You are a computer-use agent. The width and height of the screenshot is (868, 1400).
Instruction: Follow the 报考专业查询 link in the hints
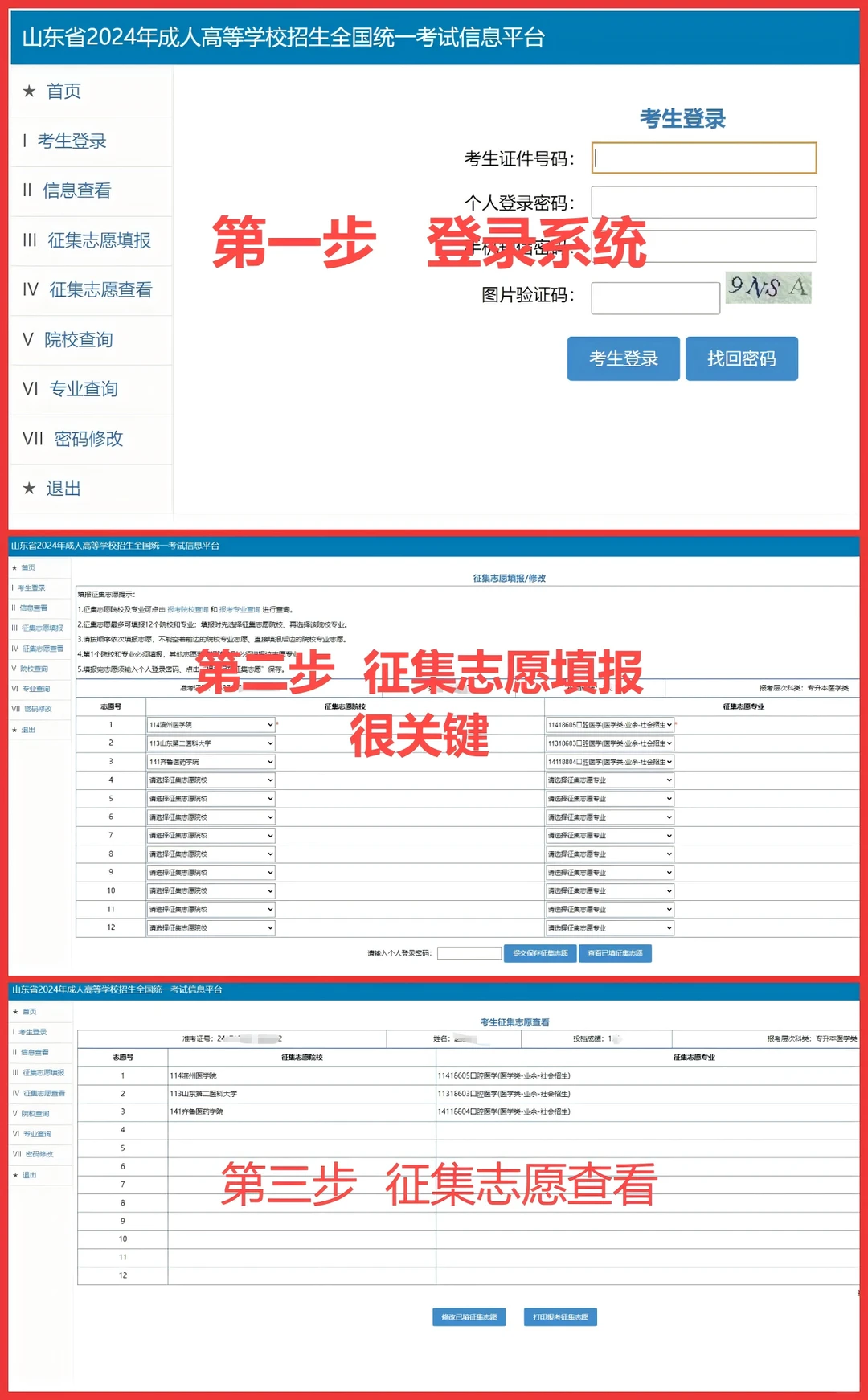[240, 610]
